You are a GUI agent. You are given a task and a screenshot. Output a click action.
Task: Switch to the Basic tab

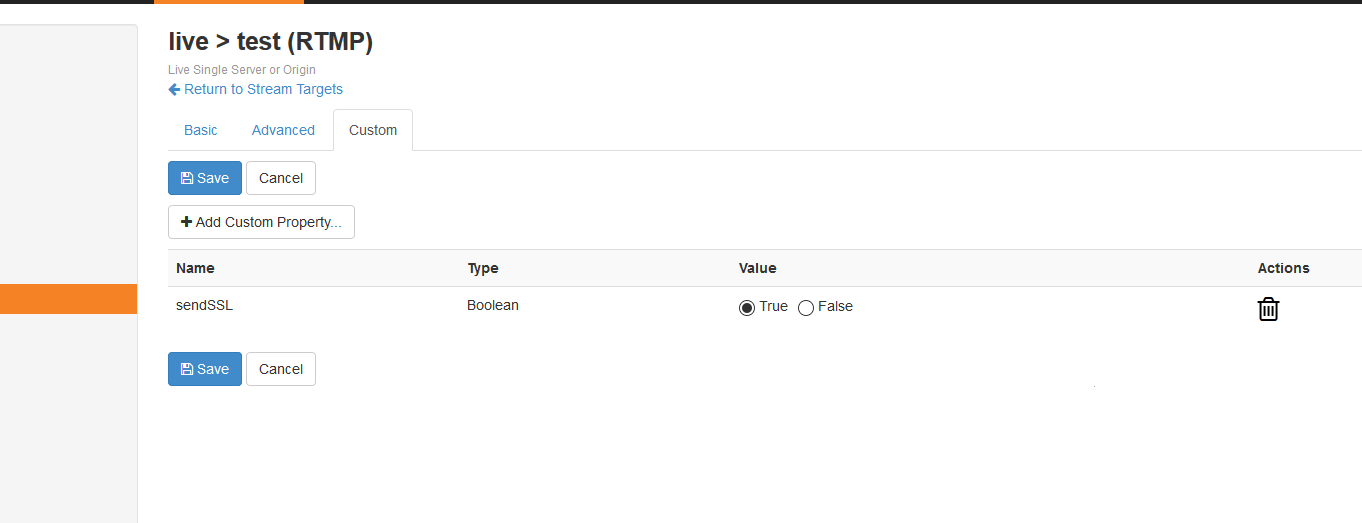pyautogui.click(x=201, y=130)
